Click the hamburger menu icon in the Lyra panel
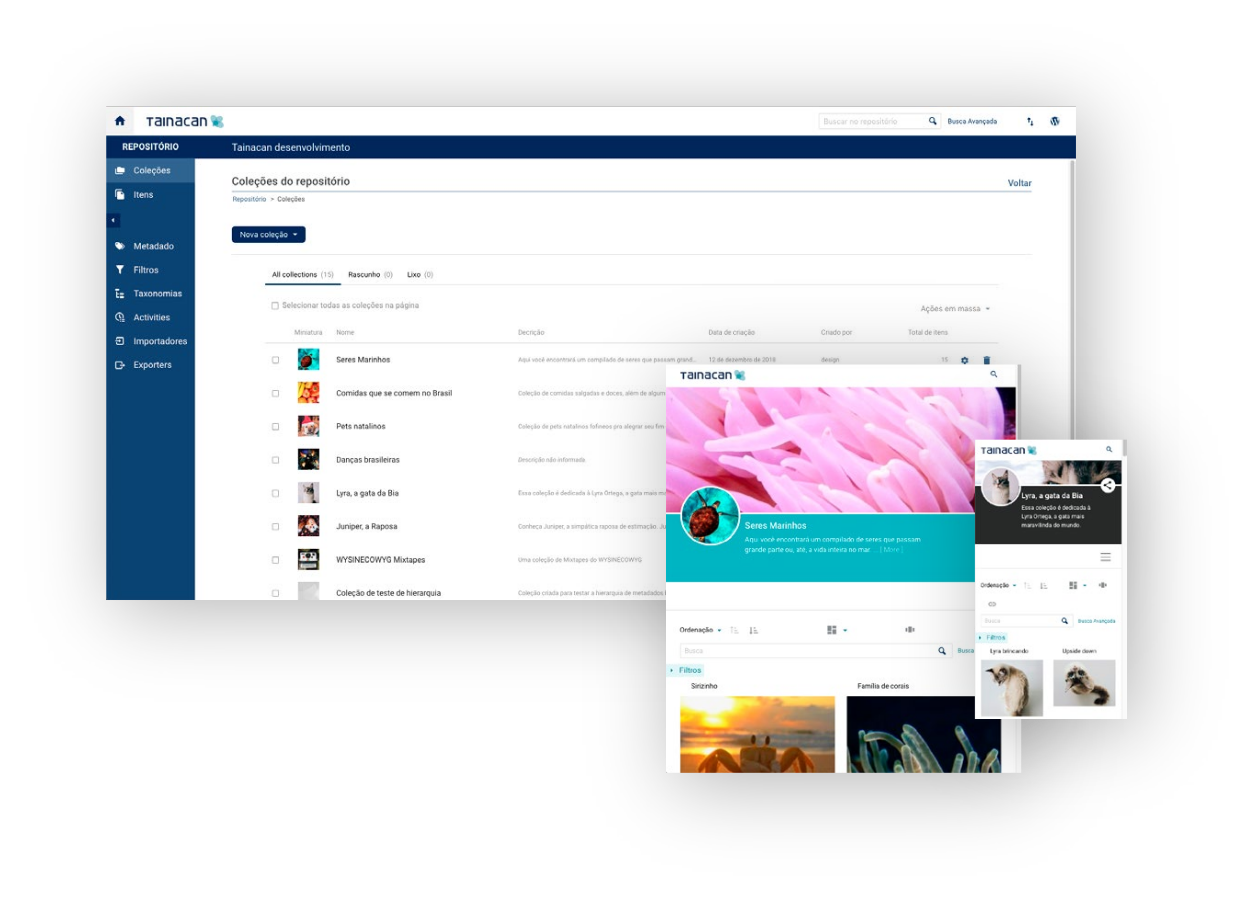The width and height of the screenshot is (1251, 898). (x=1105, y=557)
